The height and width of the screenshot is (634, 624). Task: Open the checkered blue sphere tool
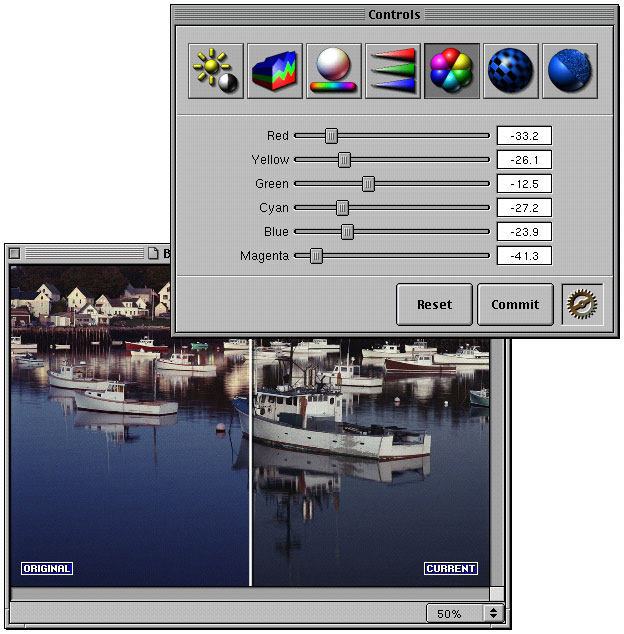[x=511, y=71]
